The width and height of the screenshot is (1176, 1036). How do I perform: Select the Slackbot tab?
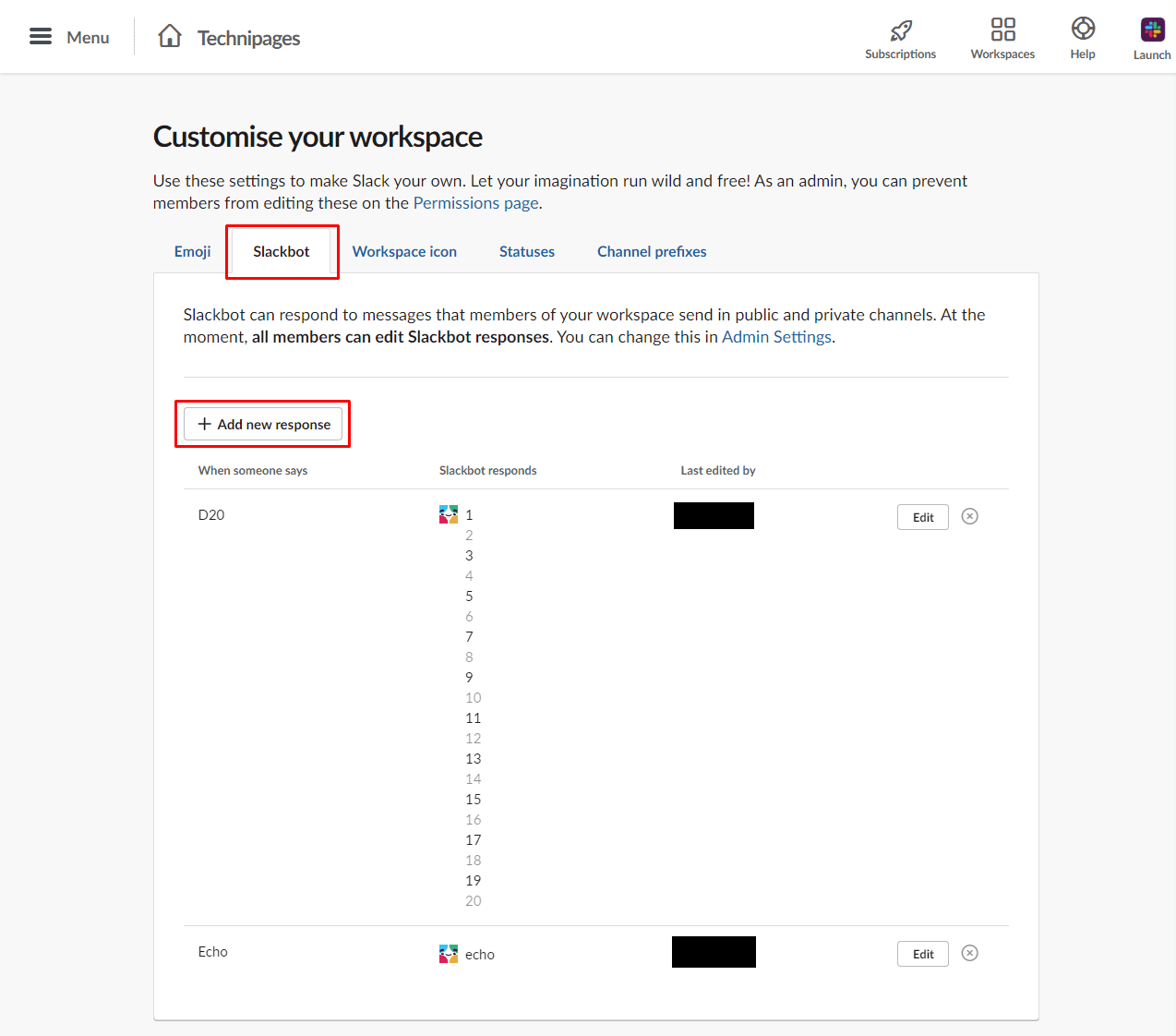point(282,251)
